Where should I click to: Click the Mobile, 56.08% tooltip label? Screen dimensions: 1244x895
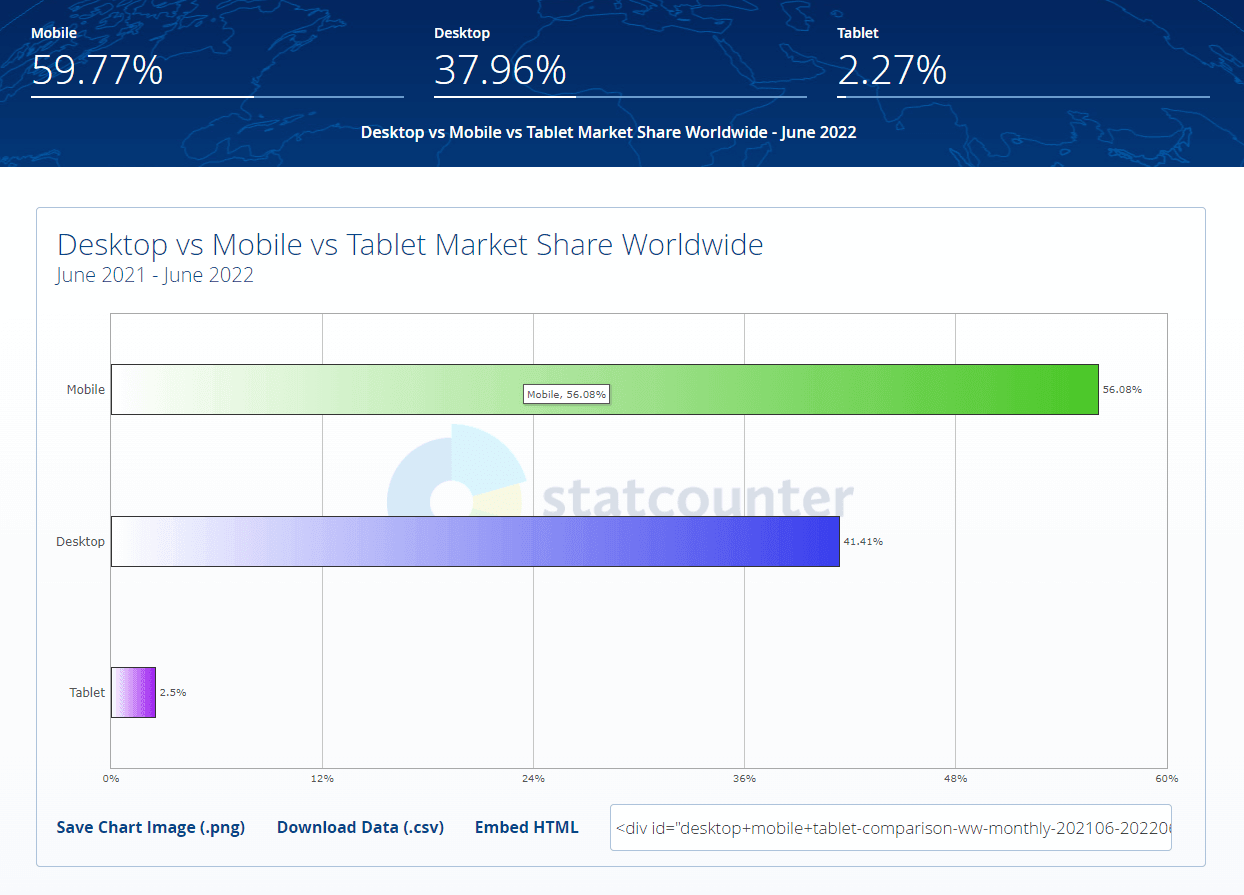566,394
